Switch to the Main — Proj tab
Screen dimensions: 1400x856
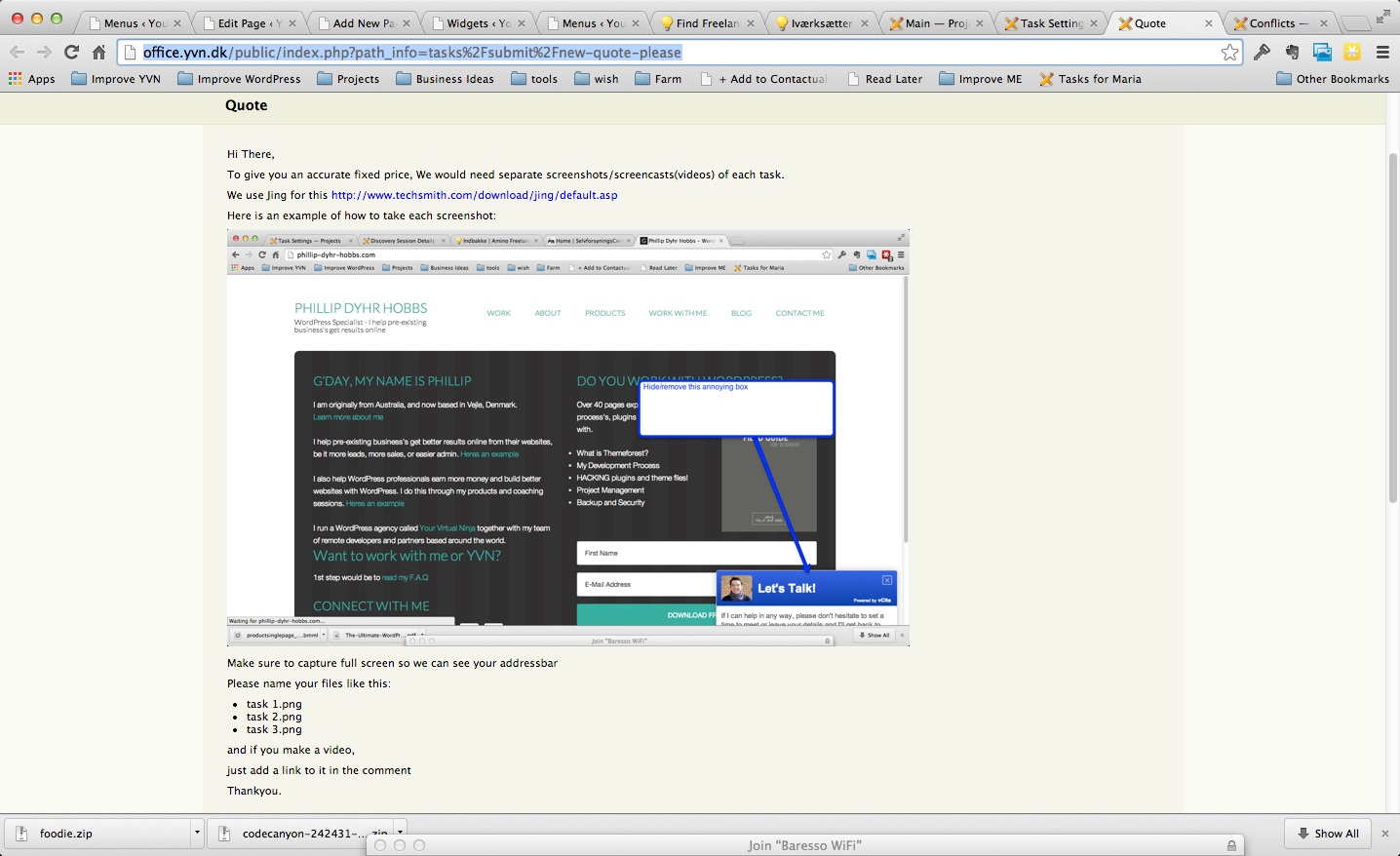coord(936,23)
